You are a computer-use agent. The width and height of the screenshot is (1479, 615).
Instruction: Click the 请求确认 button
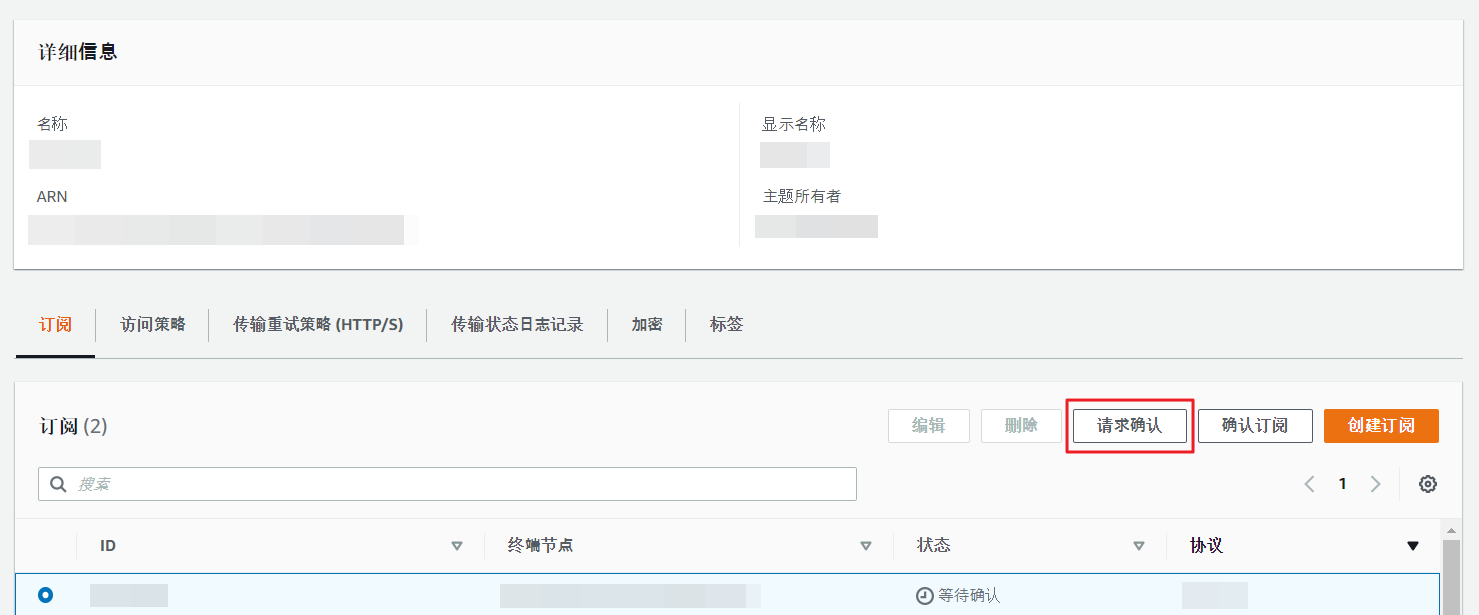point(1129,426)
